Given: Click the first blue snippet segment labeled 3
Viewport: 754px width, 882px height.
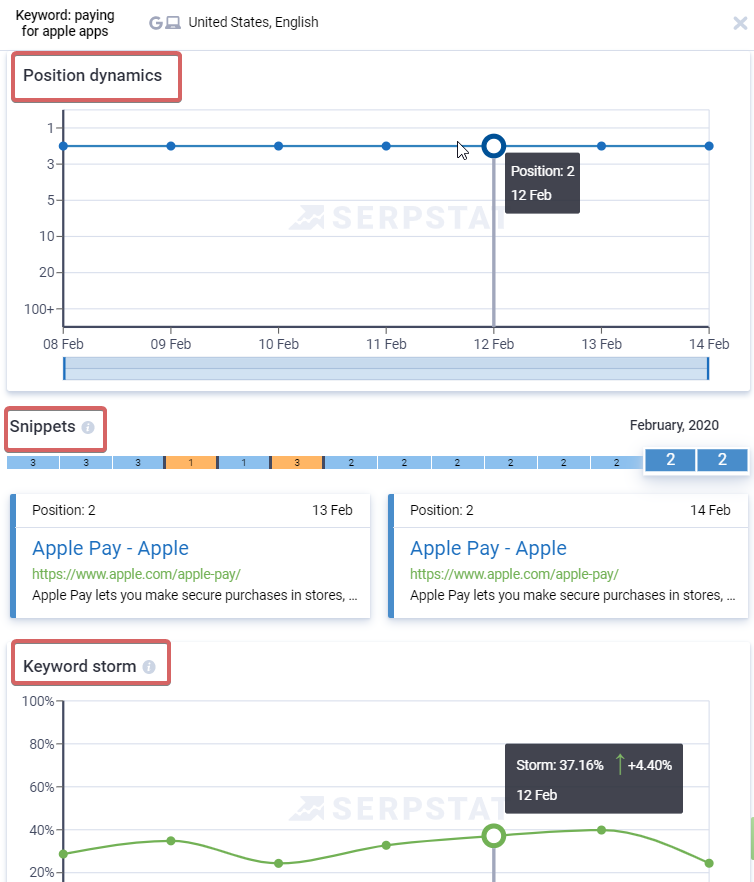Looking at the screenshot, I should point(33,463).
